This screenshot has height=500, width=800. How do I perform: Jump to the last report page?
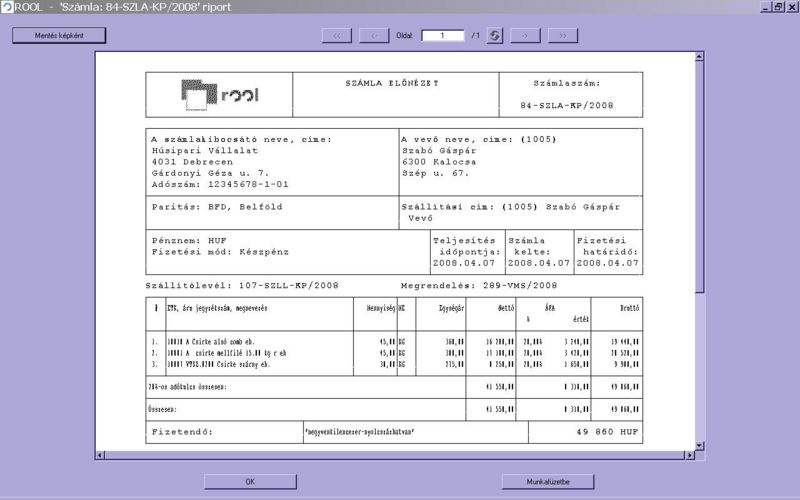(563, 35)
